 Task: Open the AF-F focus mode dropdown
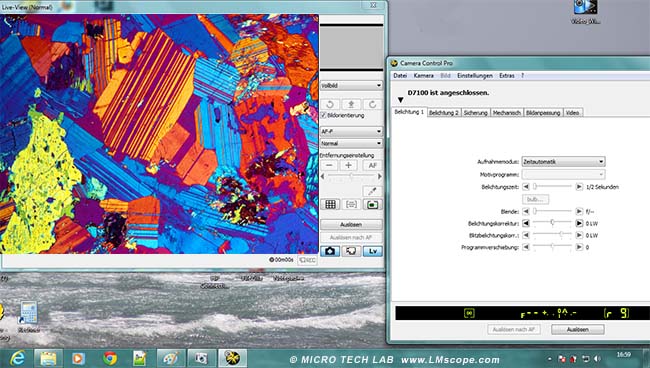click(x=351, y=131)
